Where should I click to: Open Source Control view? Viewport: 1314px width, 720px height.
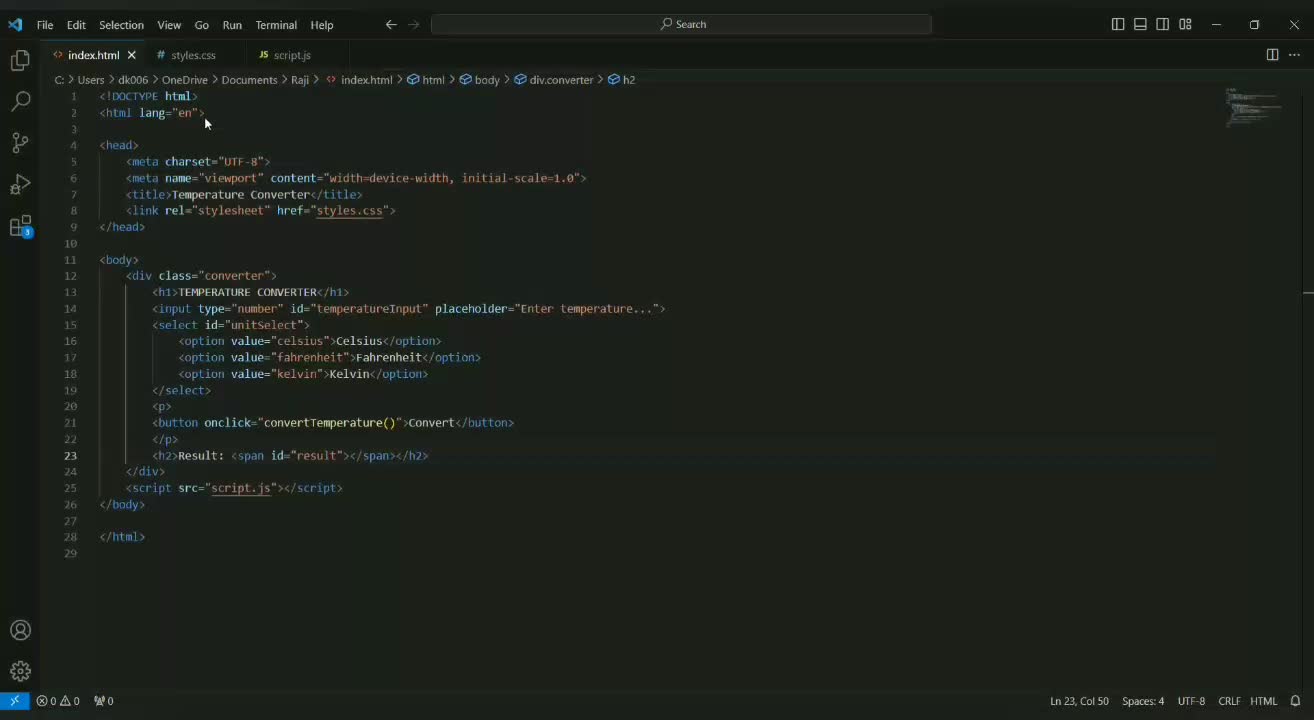(x=20, y=143)
